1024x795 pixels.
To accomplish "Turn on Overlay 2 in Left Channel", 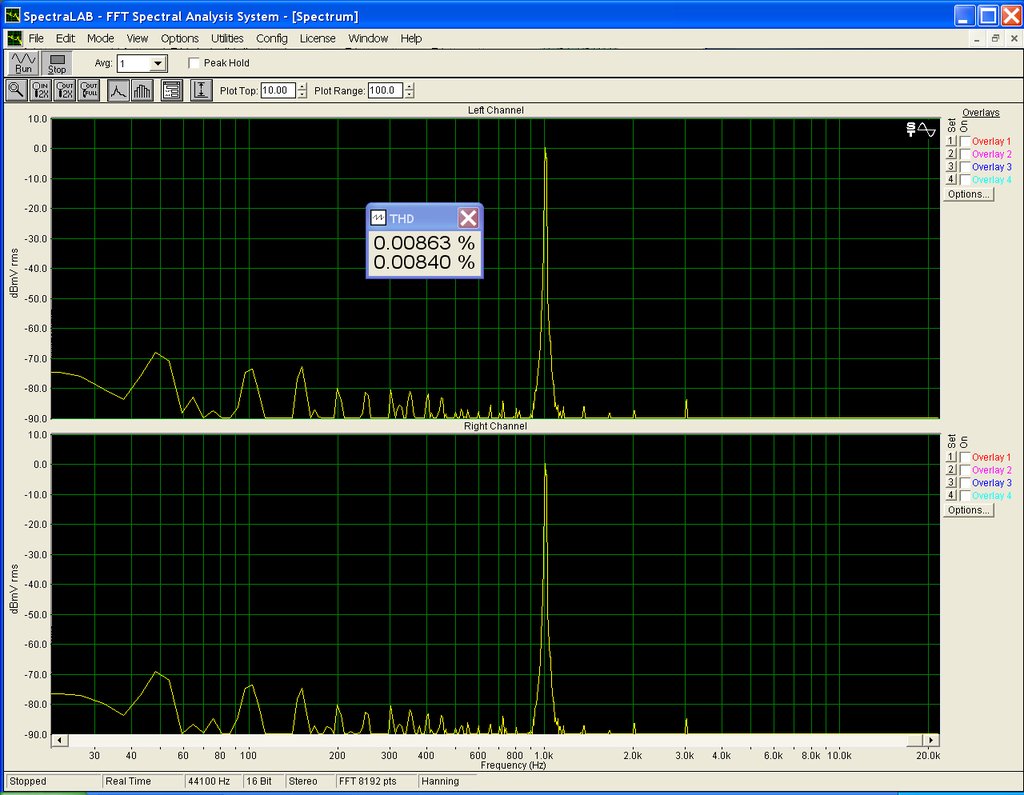I will pyautogui.click(x=965, y=154).
